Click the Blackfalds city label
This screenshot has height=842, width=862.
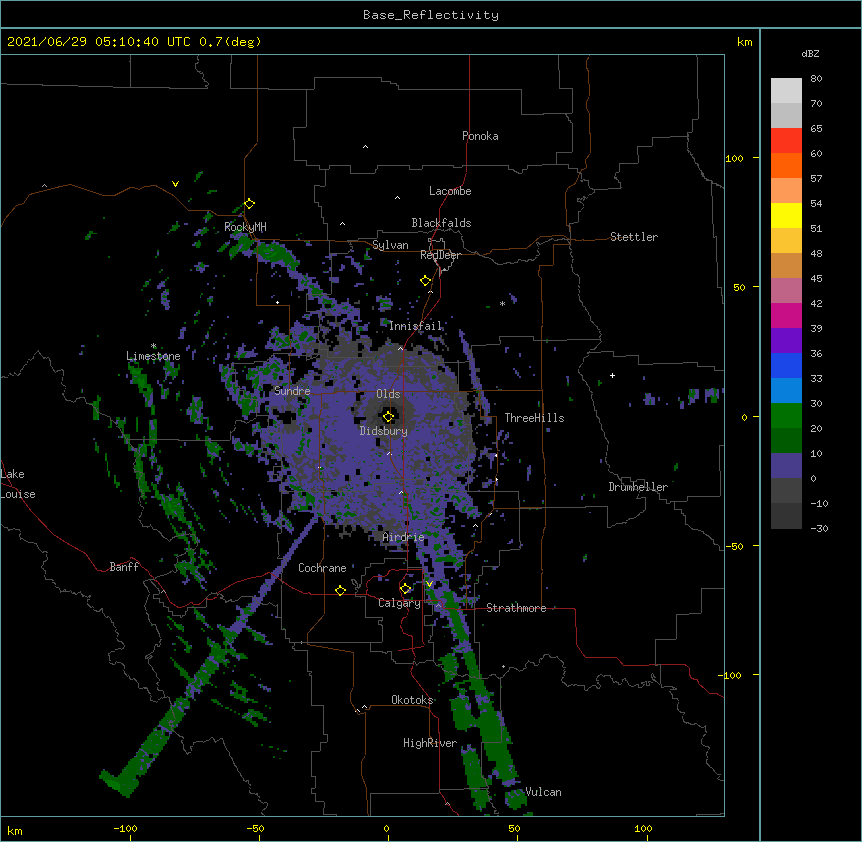coord(441,223)
